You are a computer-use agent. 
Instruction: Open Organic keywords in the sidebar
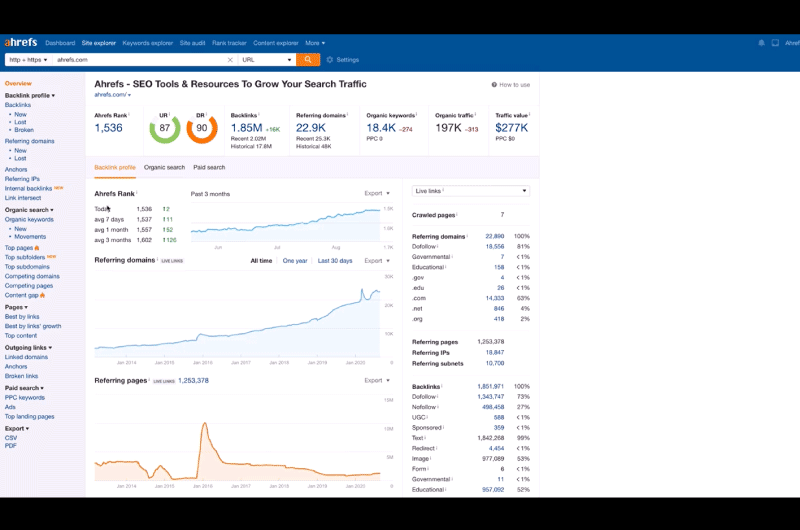(29, 219)
